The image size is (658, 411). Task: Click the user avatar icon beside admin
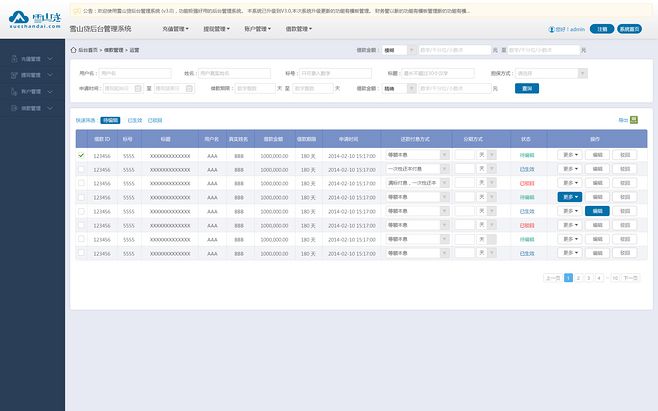[x=551, y=29]
